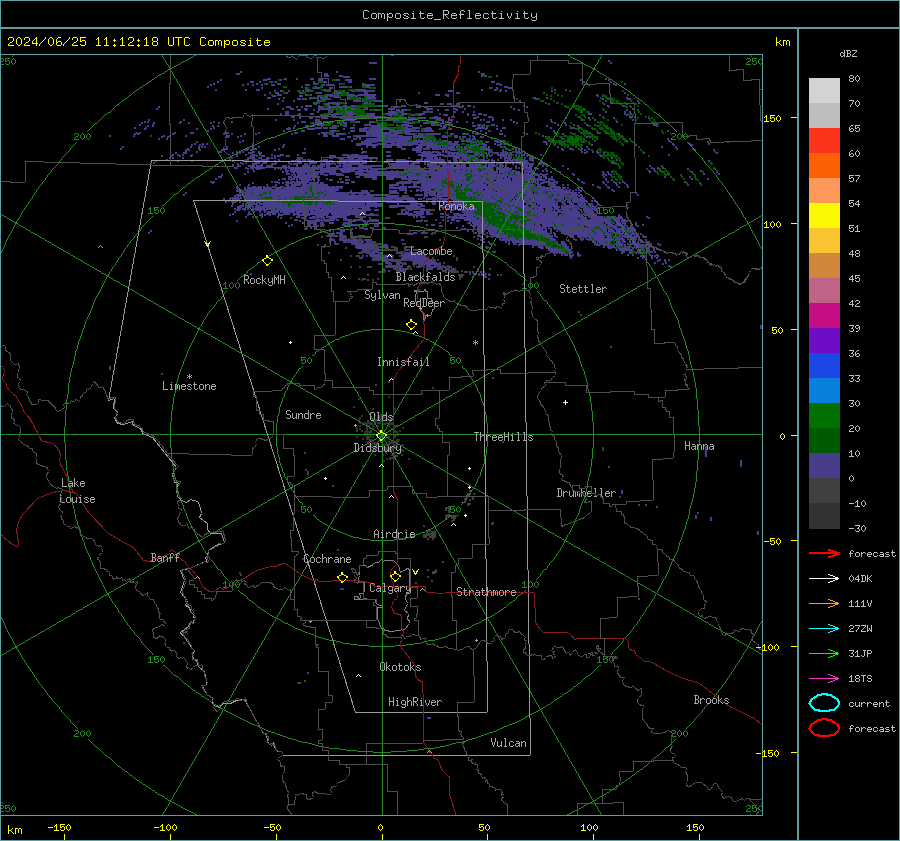
Task: Click the Brooks city label
Action: tap(711, 700)
